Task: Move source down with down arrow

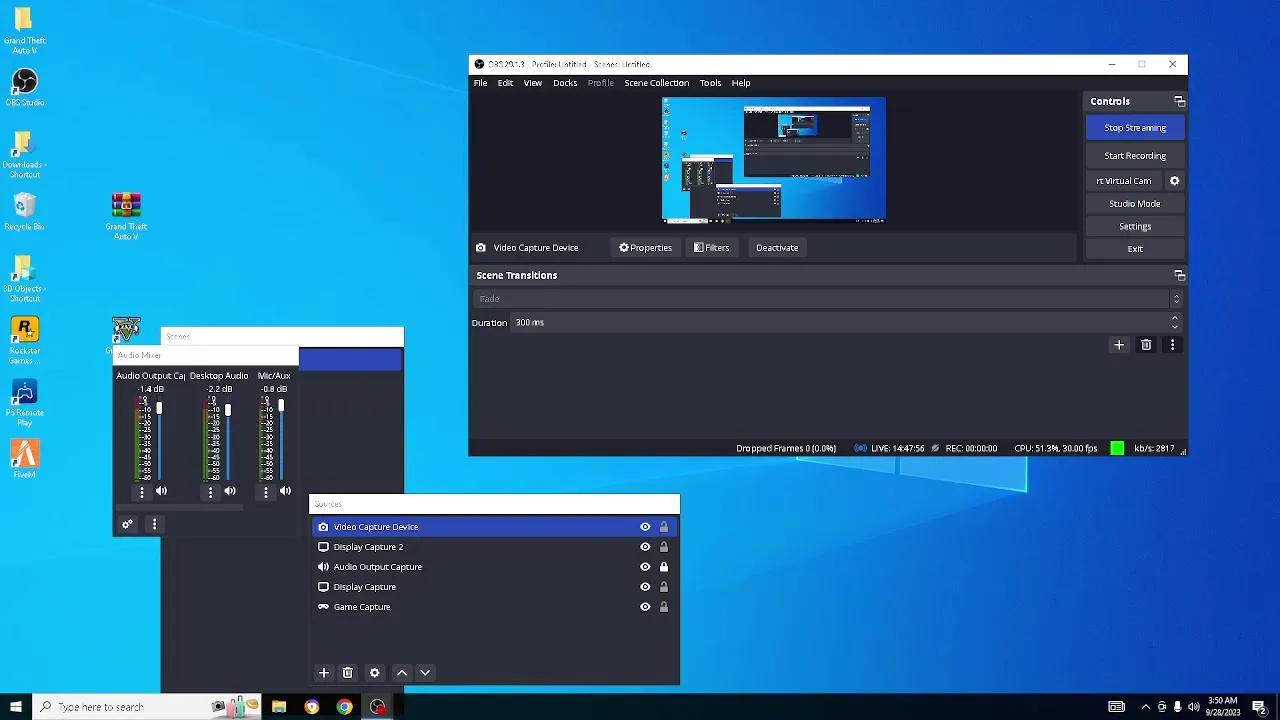Action: tap(425, 673)
